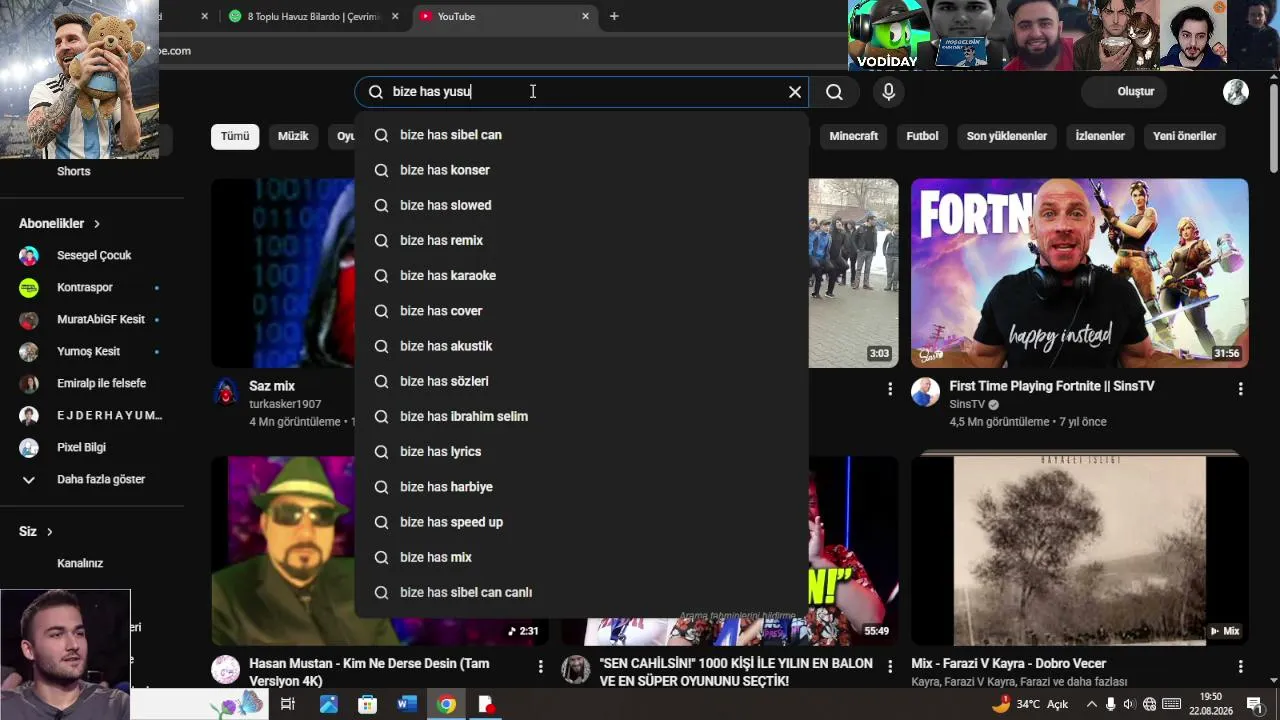Open the Hasan Mustan video thumbnail
This screenshot has height=720, width=1280.
380,551
